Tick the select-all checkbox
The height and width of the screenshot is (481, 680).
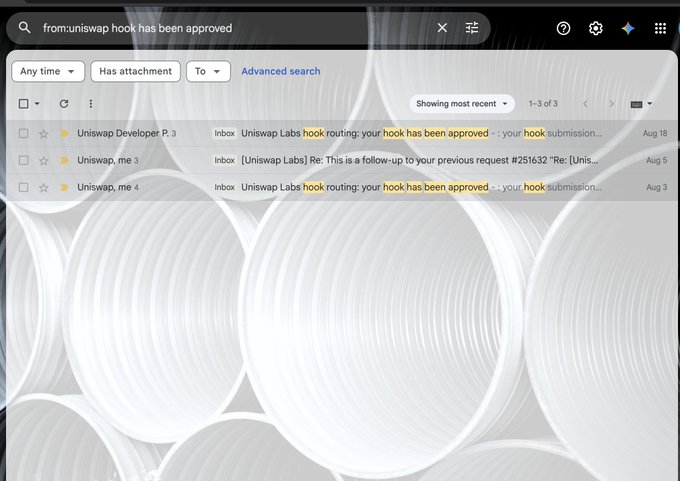click(x=23, y=104)
